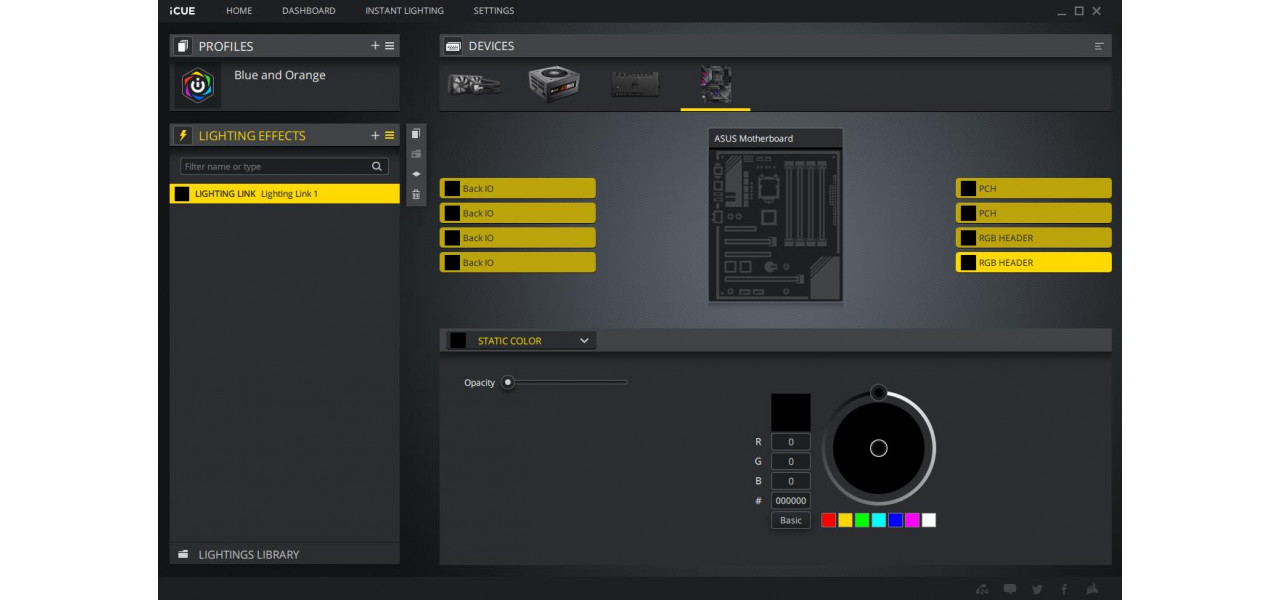Click the paste icon in vertical toolbar
The width and height of the screenshot is (1280, 600).
[416, 154]
